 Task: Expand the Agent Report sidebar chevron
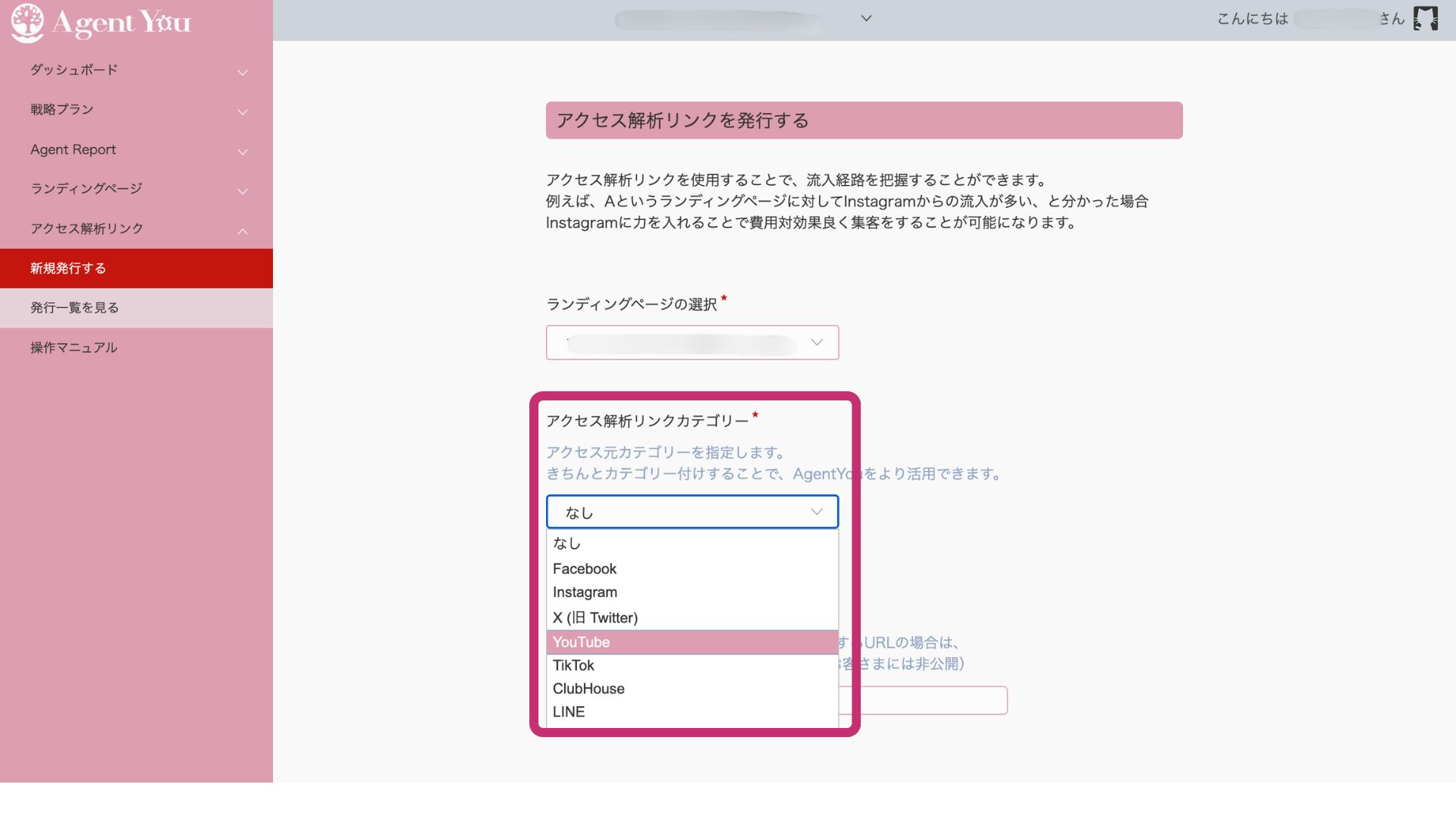[x=243, y=152]
